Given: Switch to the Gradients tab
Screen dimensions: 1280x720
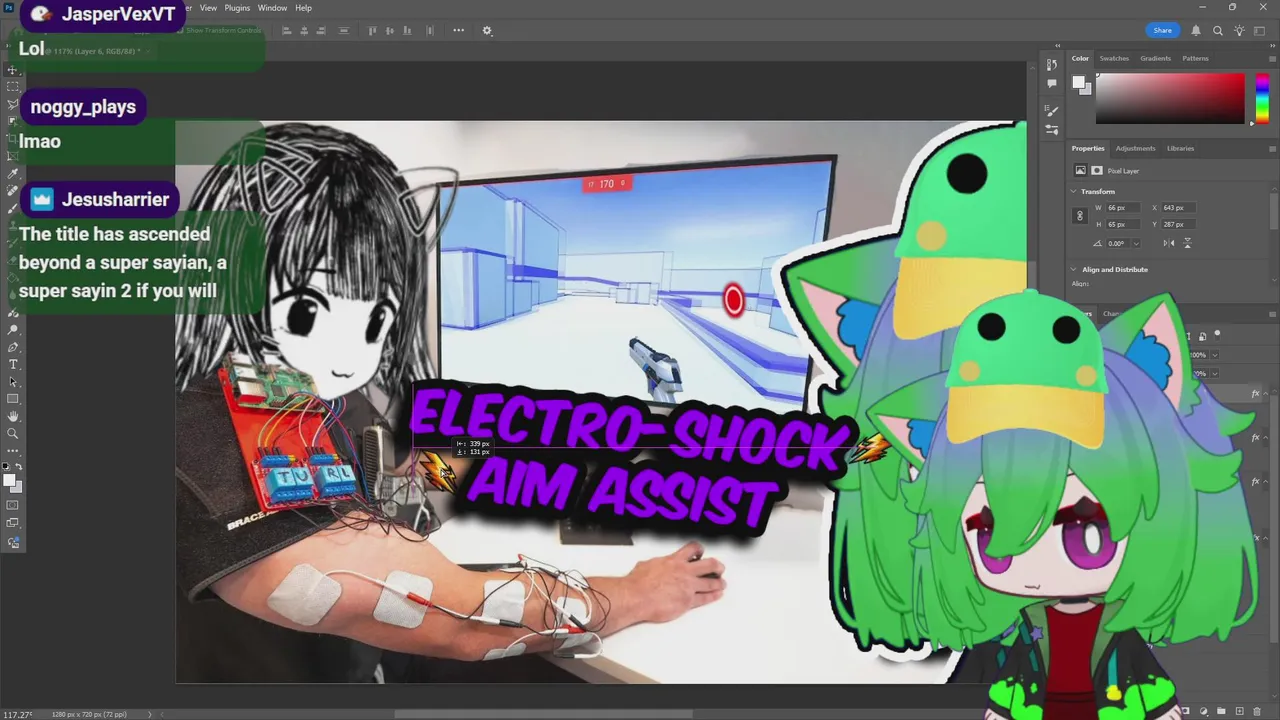Looking at the screenshot, I should pos(1155,58).
